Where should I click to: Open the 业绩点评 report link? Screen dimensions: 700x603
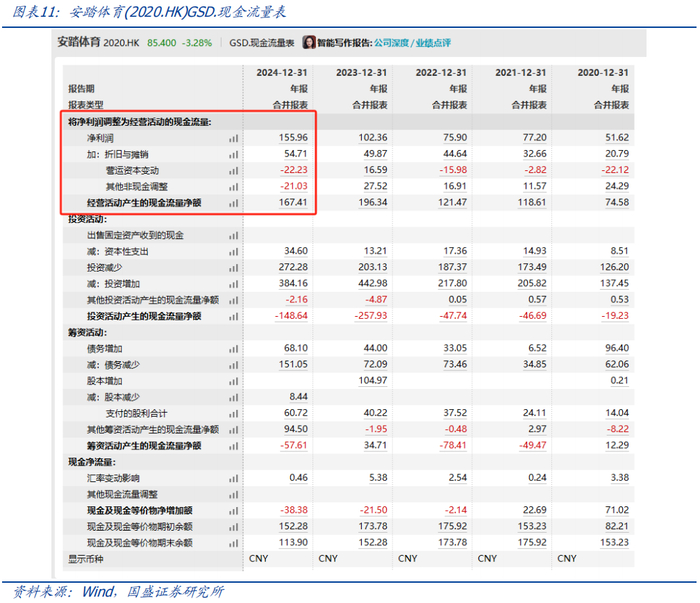(433, 43)
